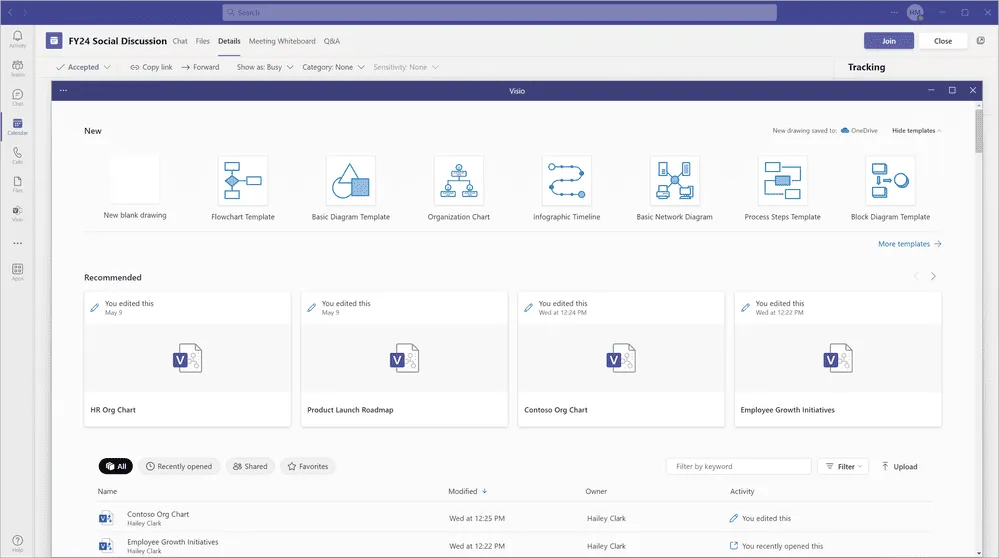Click the Owner column header

point(596,491)
